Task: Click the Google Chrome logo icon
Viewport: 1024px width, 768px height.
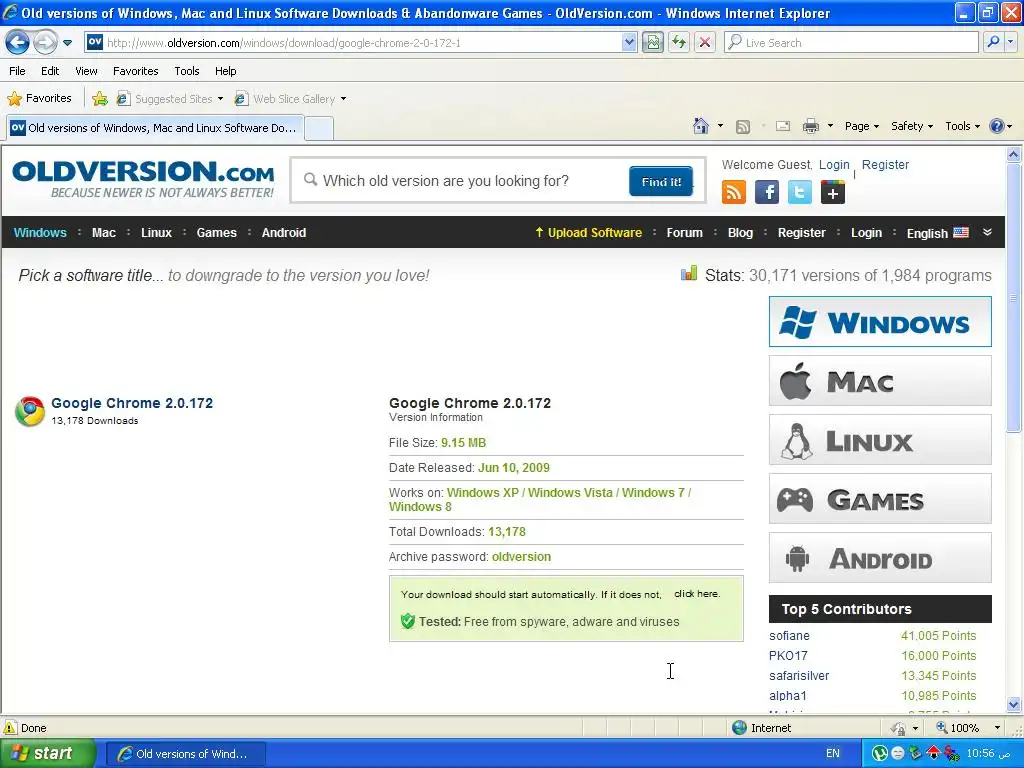Action: click(x=30, y=411)
